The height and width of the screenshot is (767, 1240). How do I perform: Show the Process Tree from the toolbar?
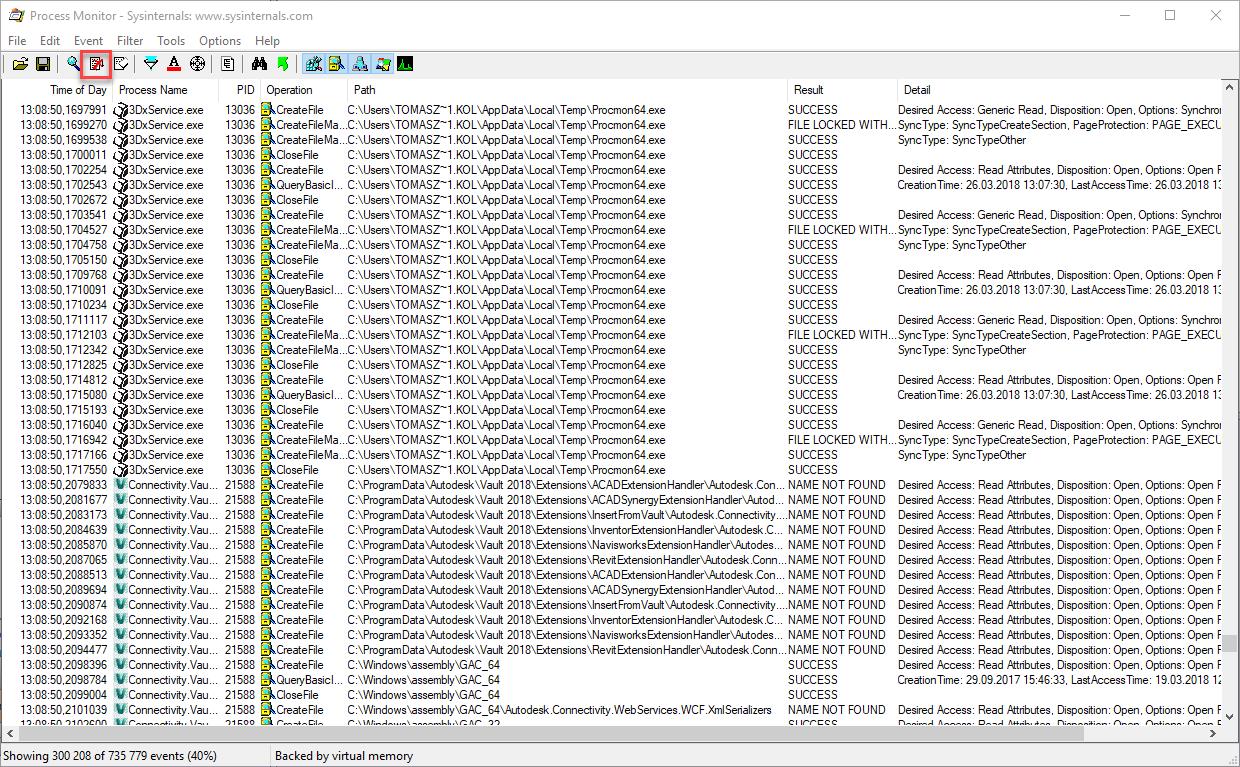228,64
